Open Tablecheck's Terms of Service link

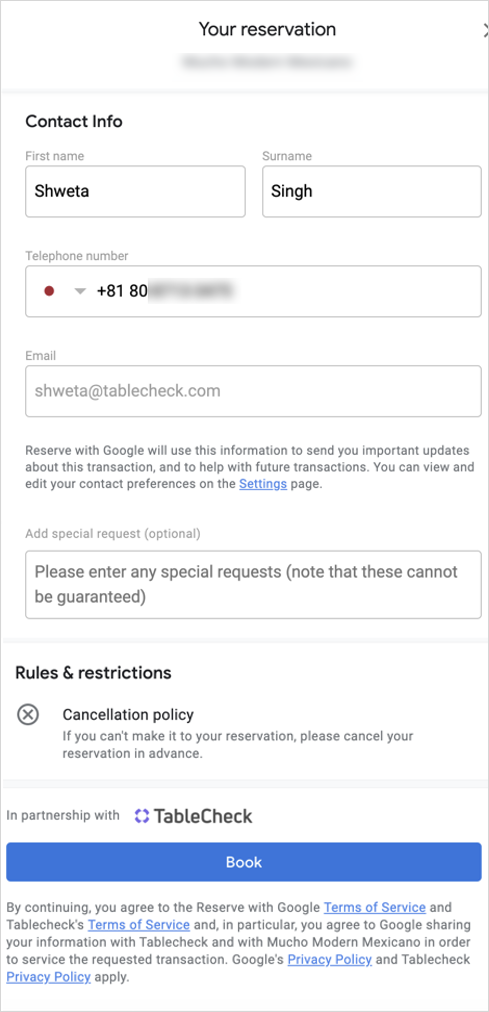point(139,924)
